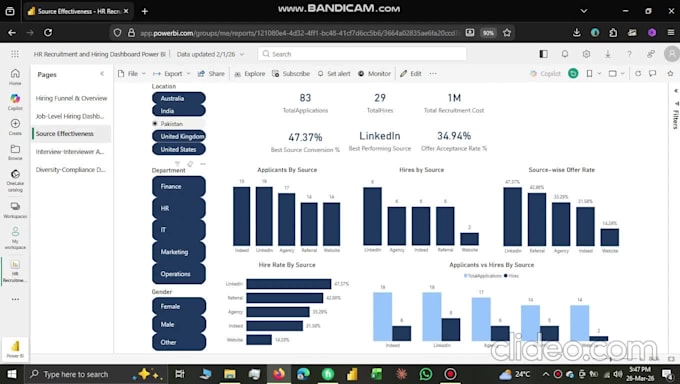Click the sidebar more options ellipsis

point(15,299)
